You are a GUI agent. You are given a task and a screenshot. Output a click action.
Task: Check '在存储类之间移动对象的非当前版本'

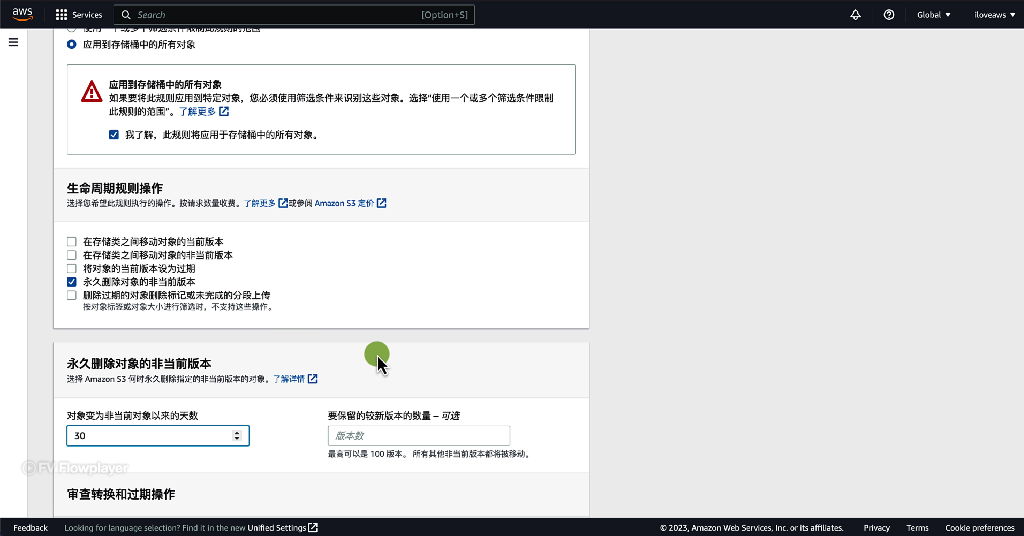tap(72, 255)
